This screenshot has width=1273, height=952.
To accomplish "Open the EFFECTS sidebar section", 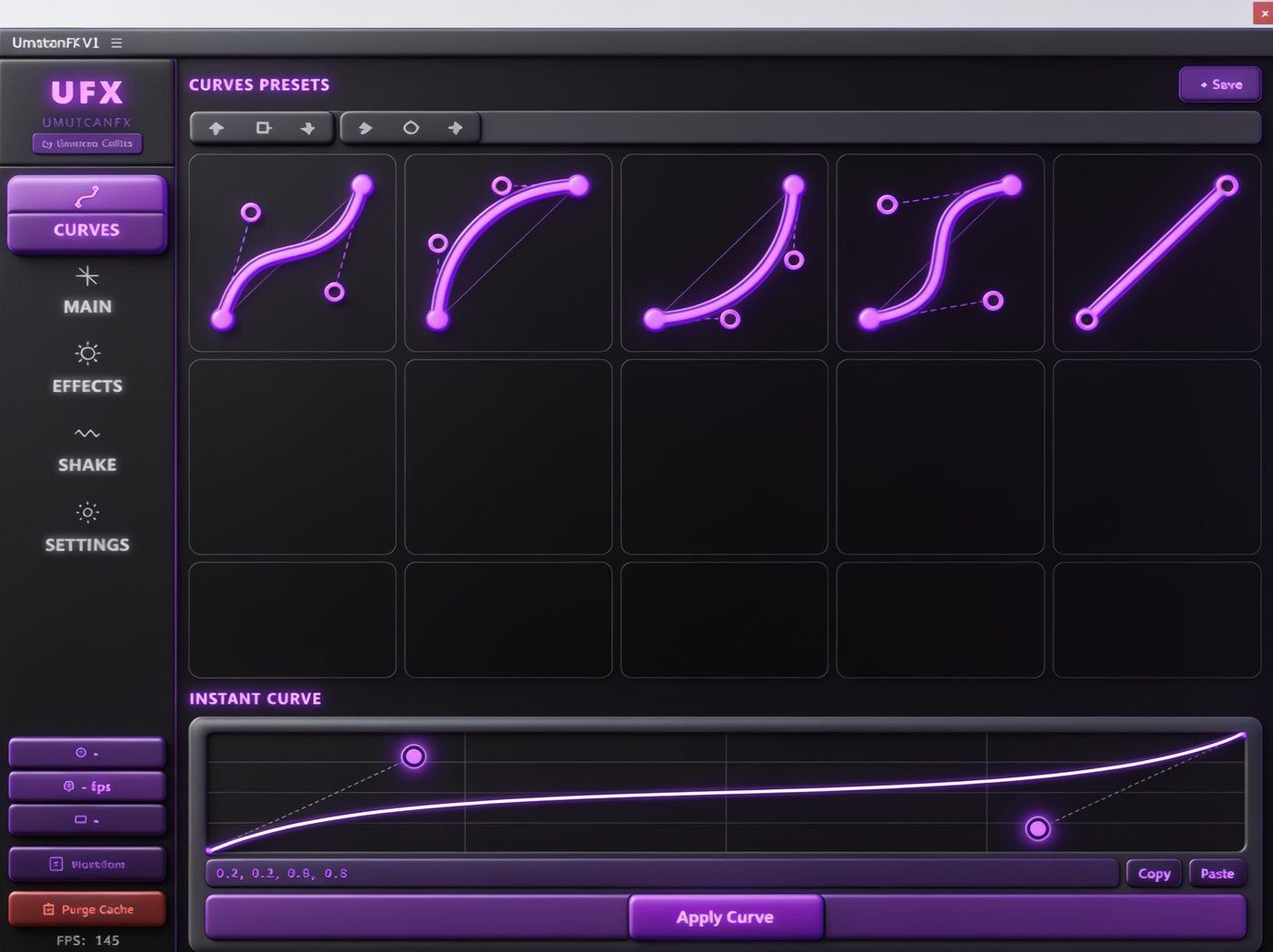I will coord(87,369).
